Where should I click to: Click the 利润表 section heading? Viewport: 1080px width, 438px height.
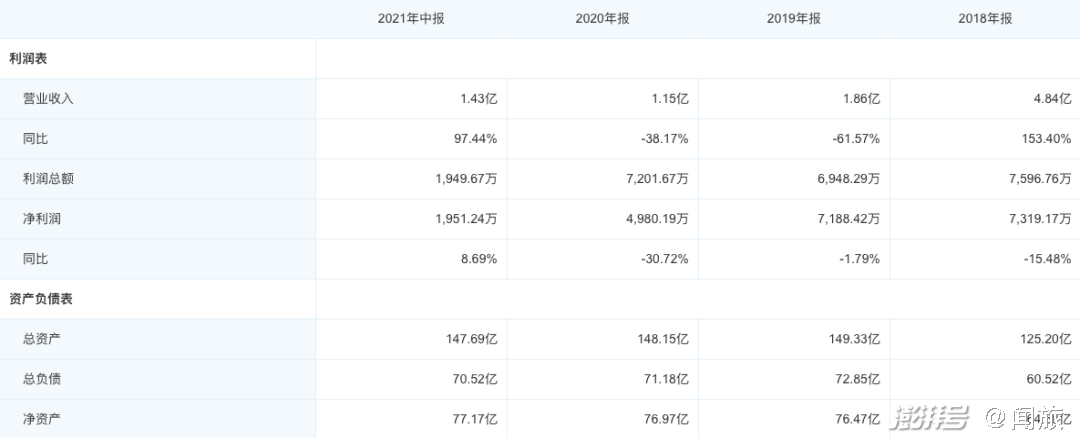pos(27,59)
